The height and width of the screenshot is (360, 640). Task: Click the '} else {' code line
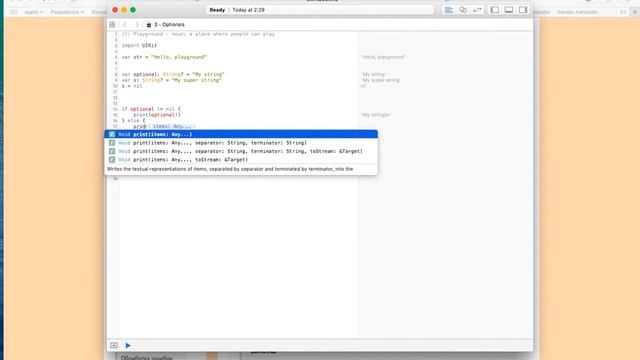click(133, 120)
